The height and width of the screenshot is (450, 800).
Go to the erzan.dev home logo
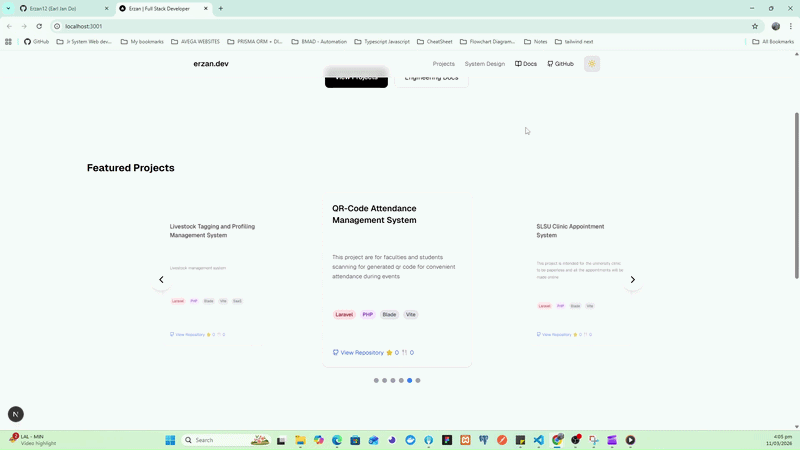[211, 64]
